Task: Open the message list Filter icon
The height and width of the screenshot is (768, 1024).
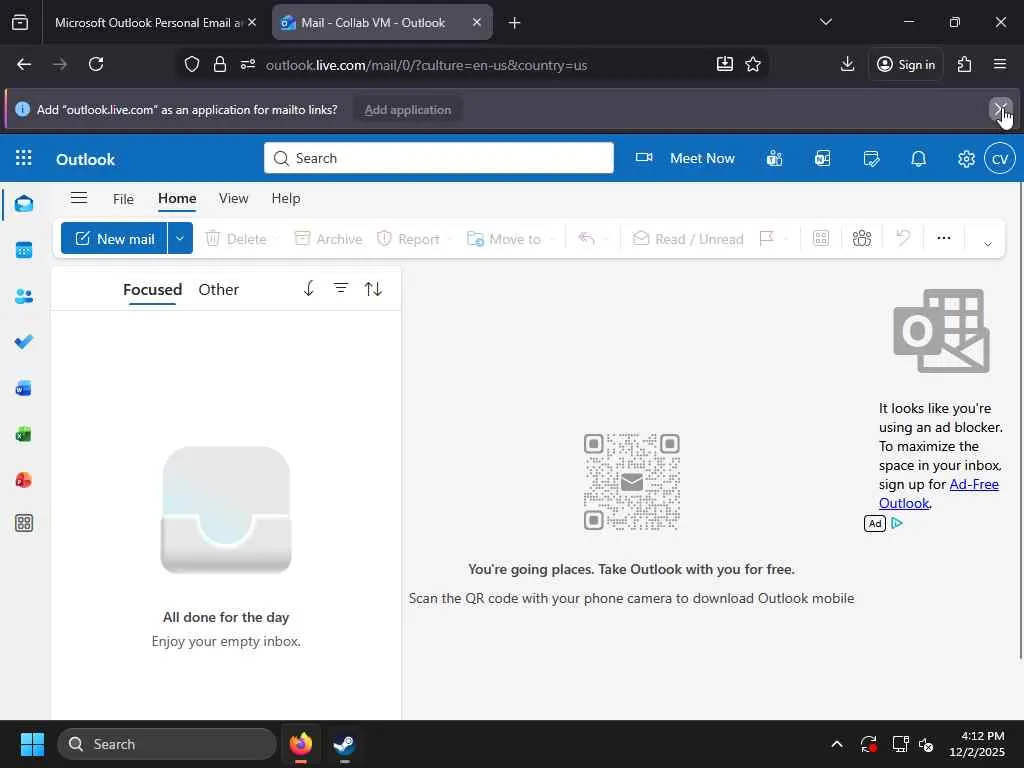Action: tap(341, 288)
